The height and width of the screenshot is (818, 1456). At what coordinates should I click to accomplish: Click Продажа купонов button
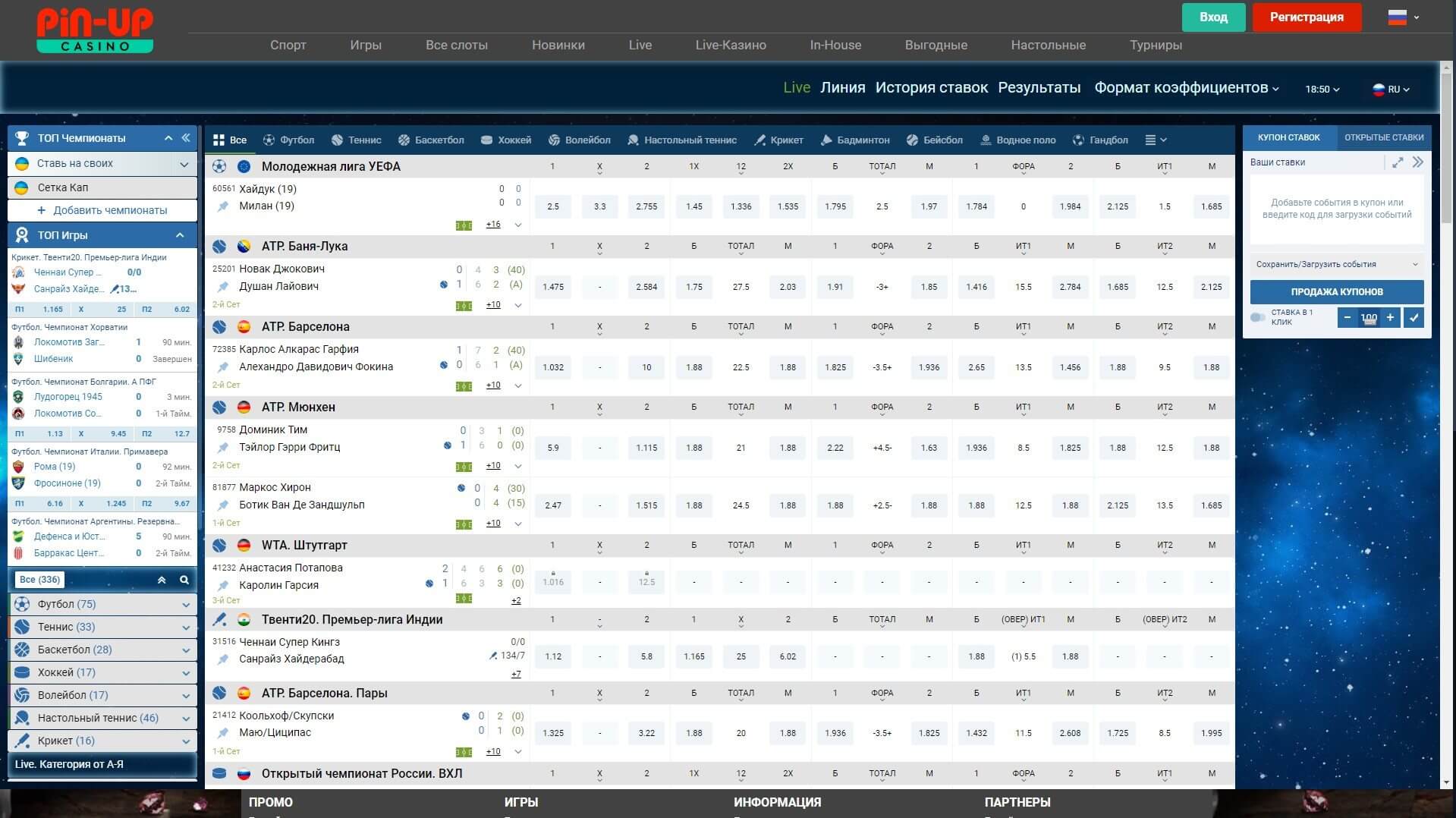1337,292
